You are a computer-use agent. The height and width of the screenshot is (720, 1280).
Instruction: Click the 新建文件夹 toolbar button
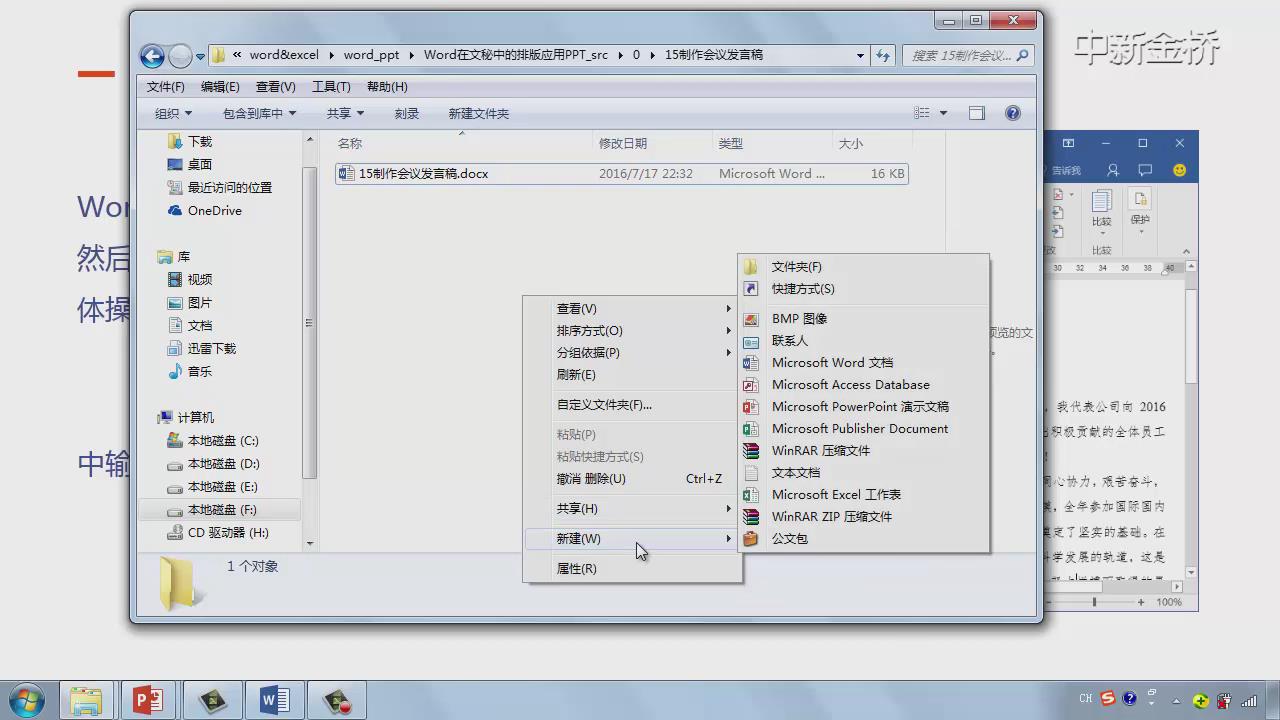[478, 113]
